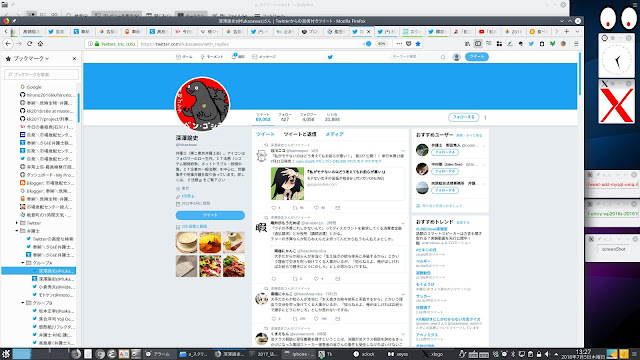Open KDE application launcher
The image size is (640, 360).
[6, 353]
